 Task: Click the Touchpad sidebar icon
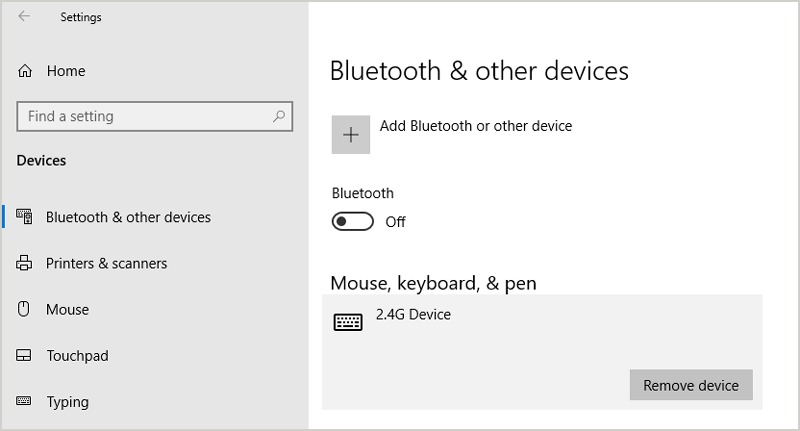[25, 356]
